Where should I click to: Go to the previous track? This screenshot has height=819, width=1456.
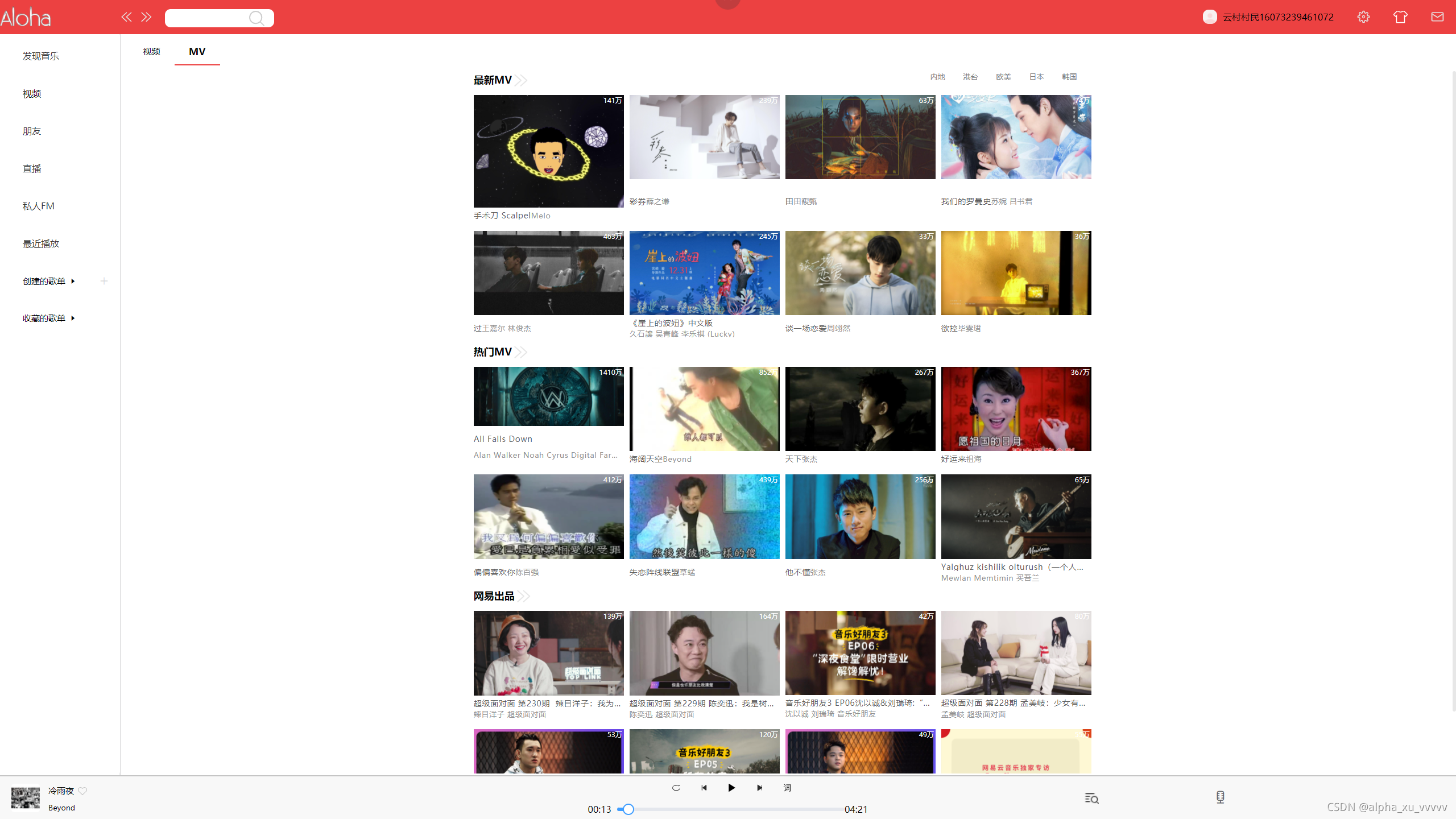(x=704, y=788)
